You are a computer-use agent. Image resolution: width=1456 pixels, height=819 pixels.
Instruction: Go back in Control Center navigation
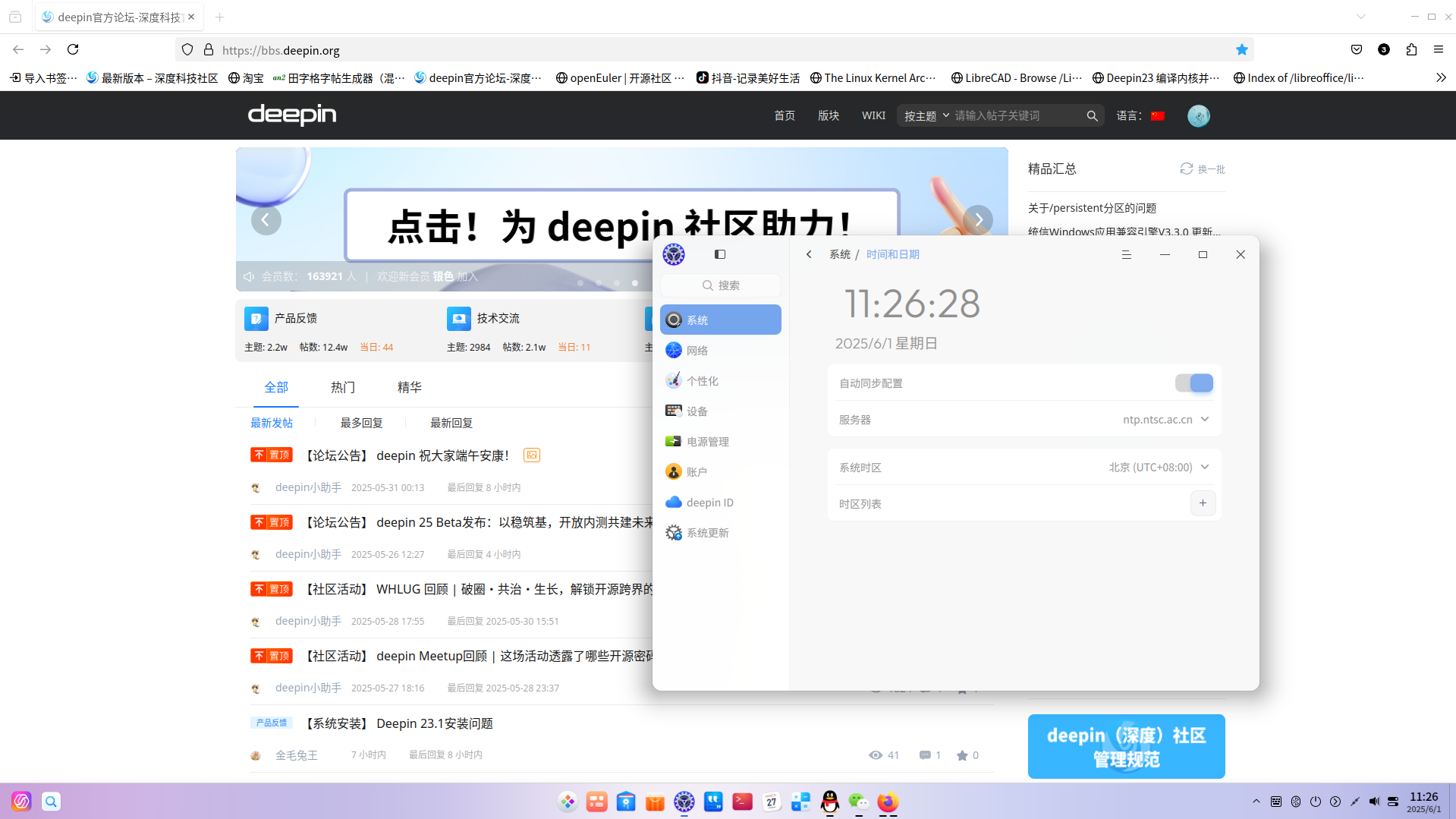click(x=809, y=254)
